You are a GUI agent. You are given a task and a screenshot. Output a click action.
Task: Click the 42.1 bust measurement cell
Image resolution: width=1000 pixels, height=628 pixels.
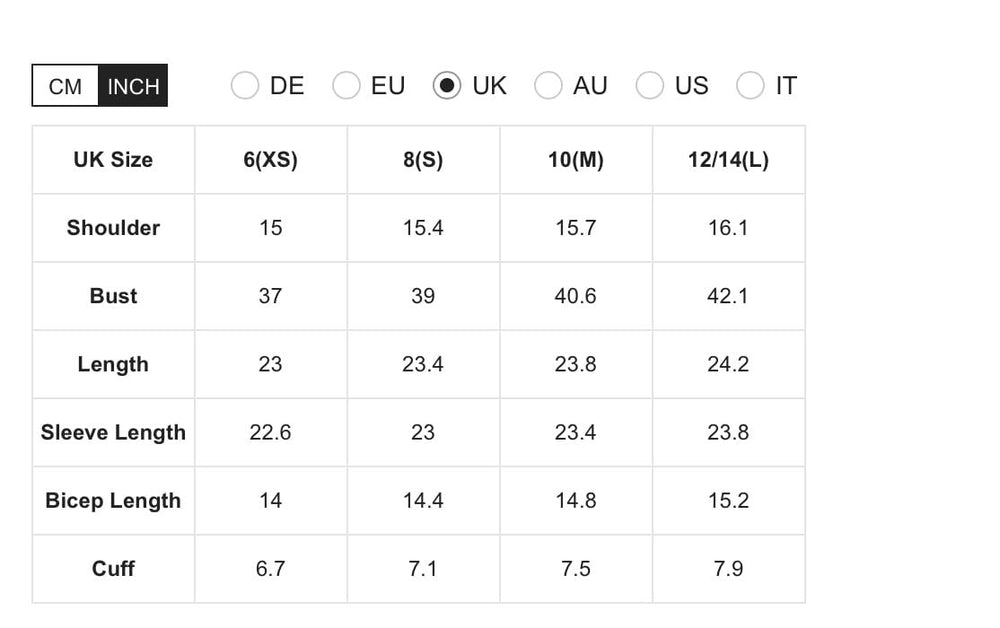[x=728, y=296]
